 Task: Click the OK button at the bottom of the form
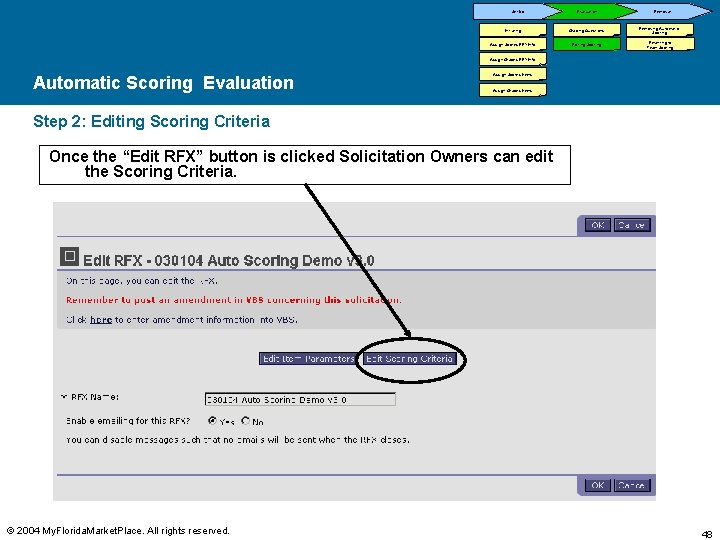coord(597,485)
